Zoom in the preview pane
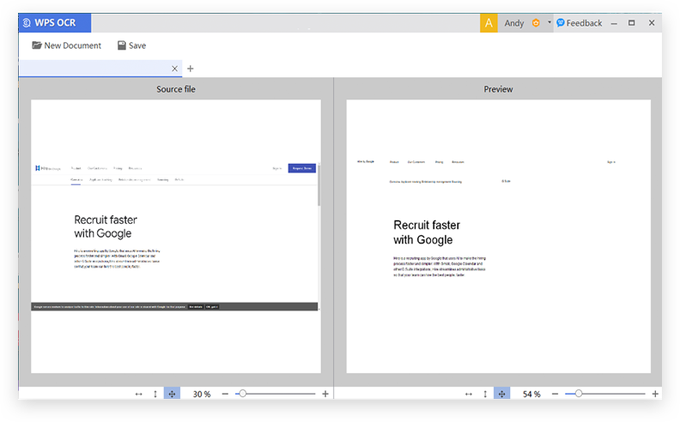 pos(655,394)
